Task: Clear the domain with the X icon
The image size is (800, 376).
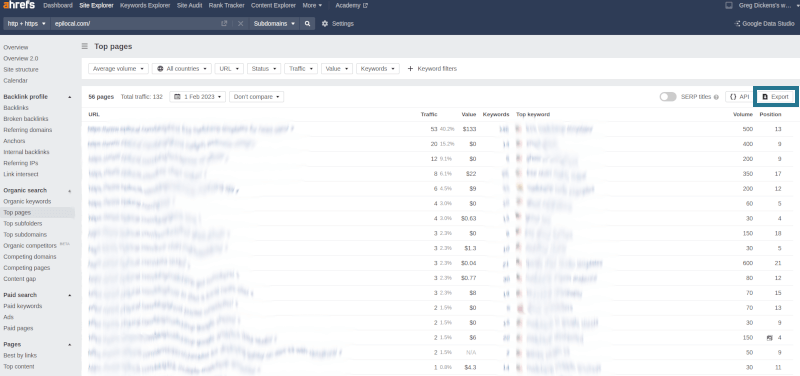Action: [240, 23]
